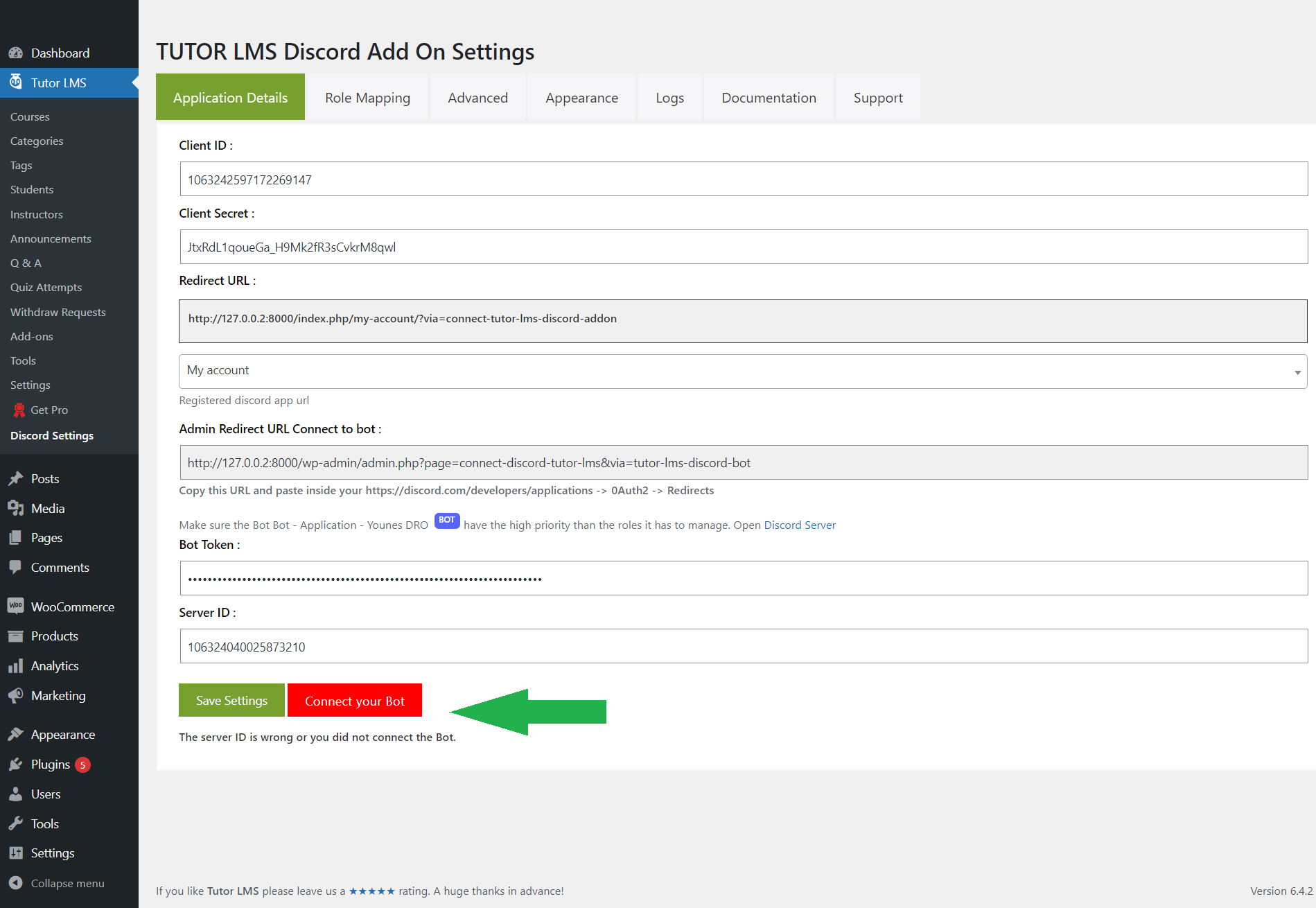Click the Marketing megaphone icon
Viewport: 1316px width, 908px height.
coord(15,695)
